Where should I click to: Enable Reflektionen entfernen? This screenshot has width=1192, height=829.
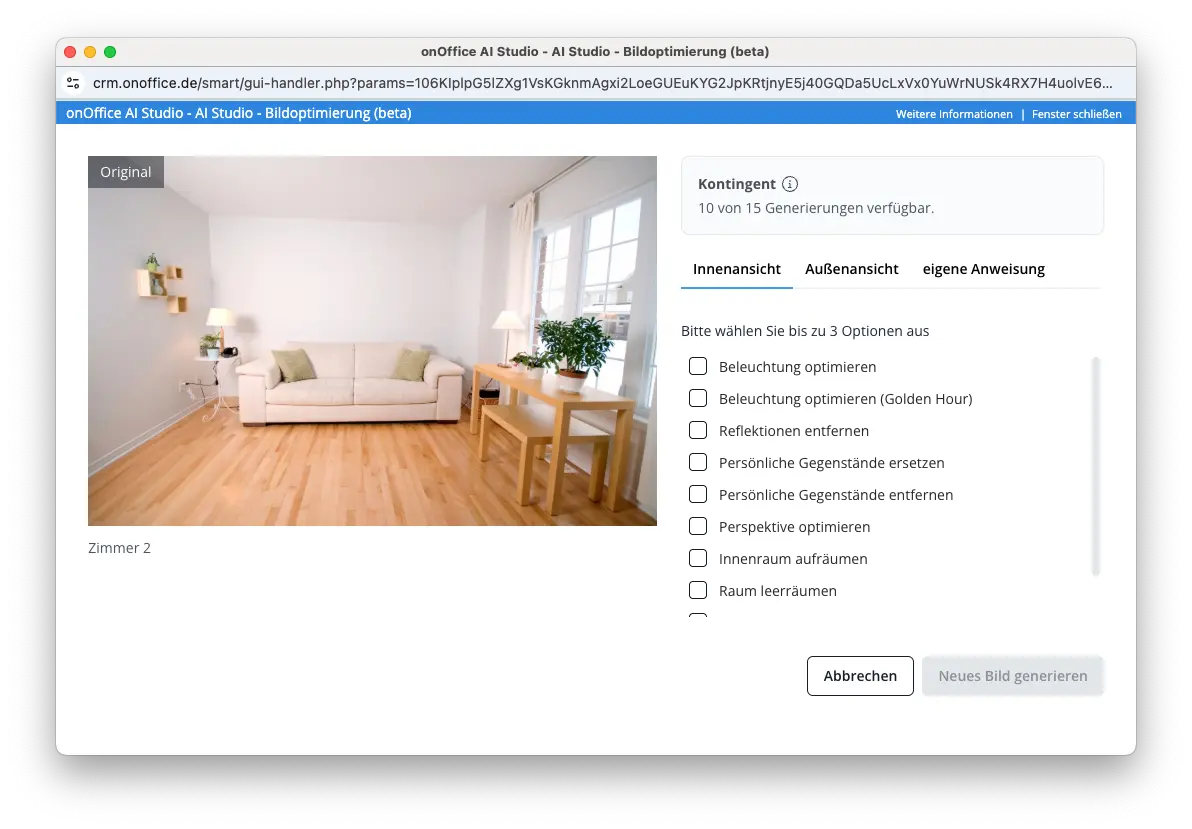click(697, 430)
